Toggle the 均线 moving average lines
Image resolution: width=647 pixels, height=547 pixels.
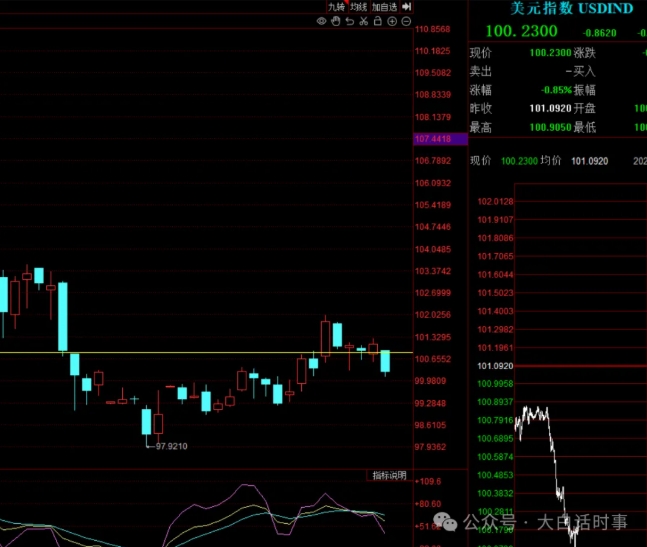tap(358, 7)
